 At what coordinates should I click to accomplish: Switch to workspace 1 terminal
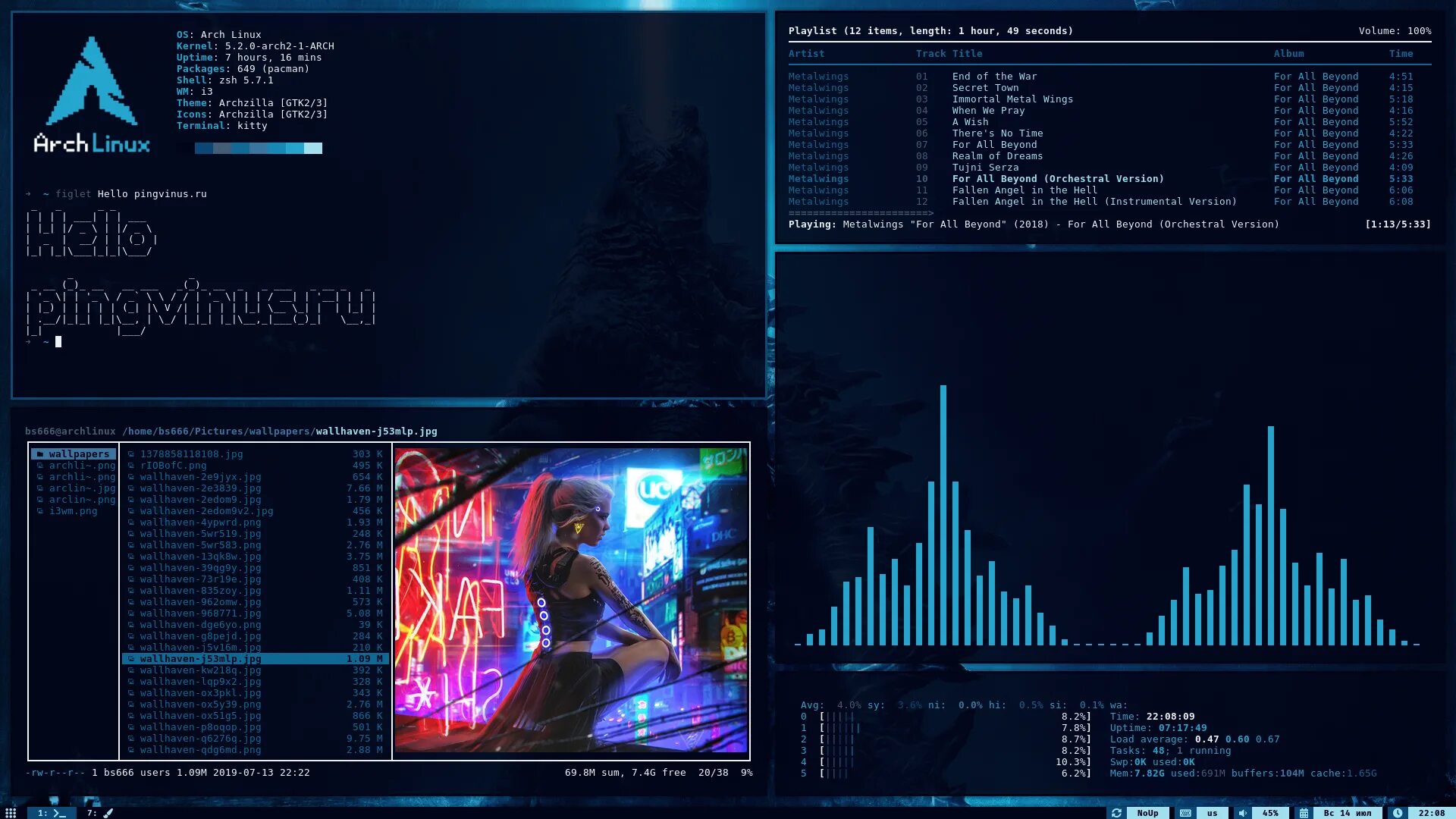pyautogui.click(x=52, y=812)
